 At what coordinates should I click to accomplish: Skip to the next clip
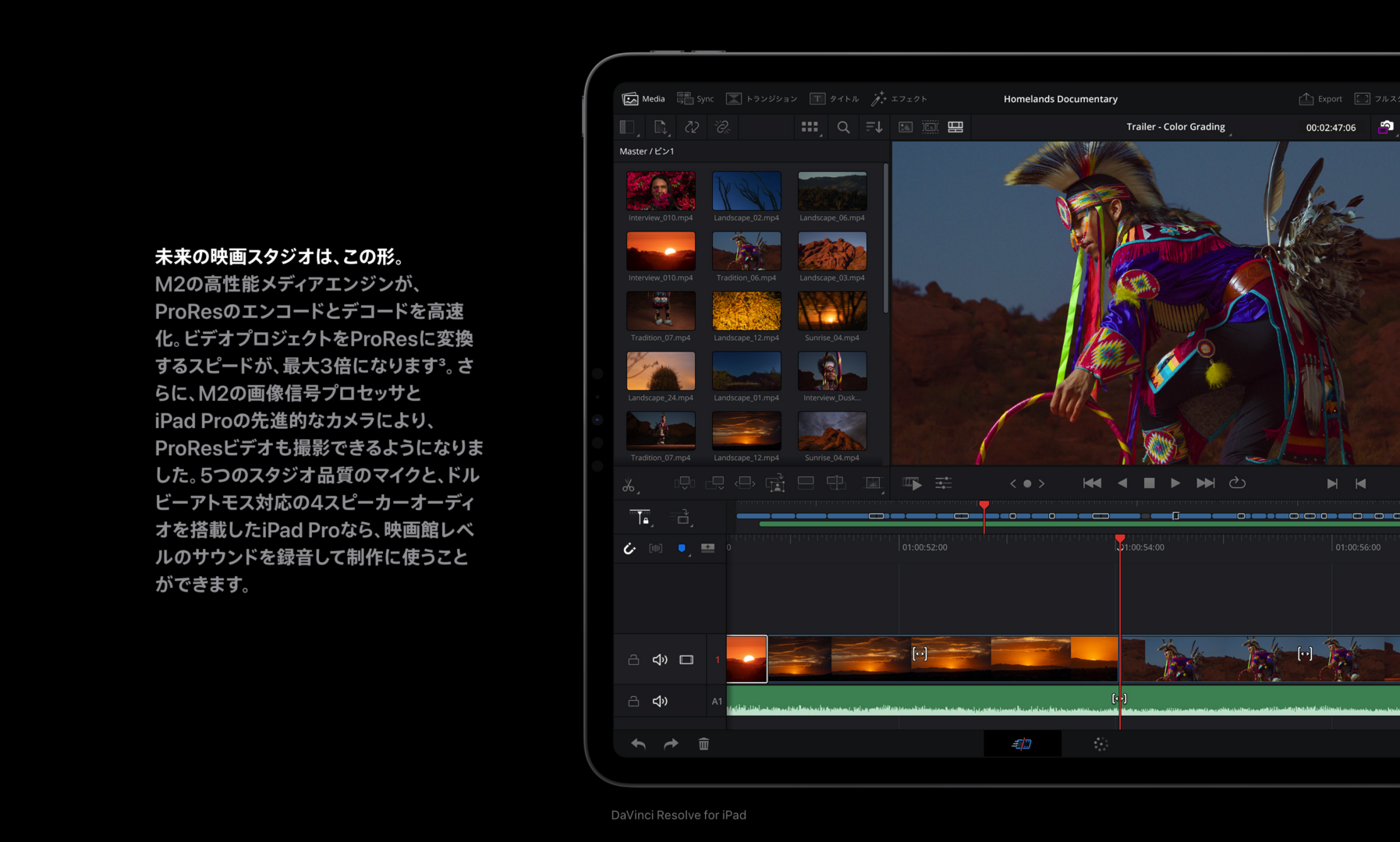click(1206, 483)
